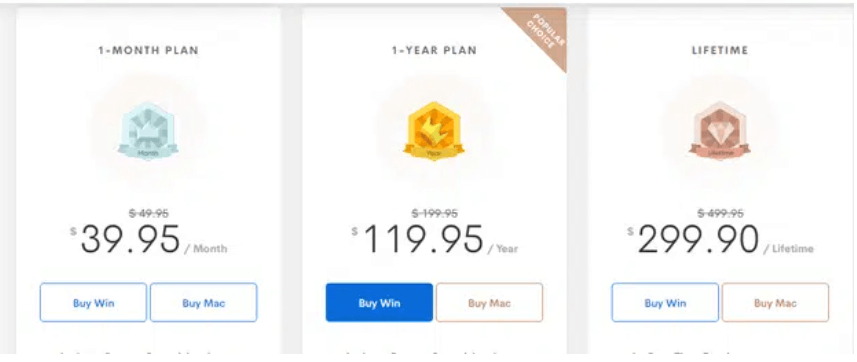This screenshot has width=857, height=362.
Task: Click the blue Month plan badge icon
Action: (148, 131)
